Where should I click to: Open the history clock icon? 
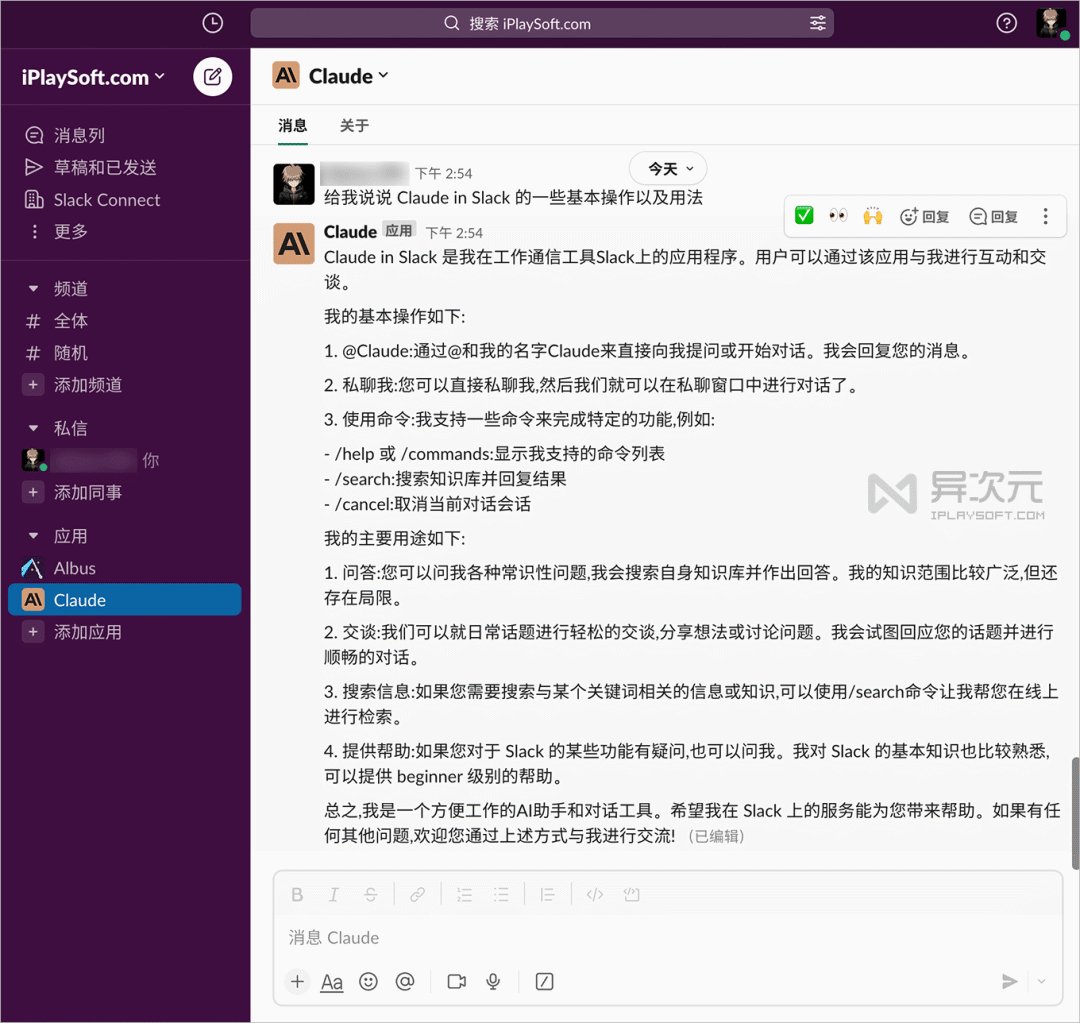tap(213, 23)
